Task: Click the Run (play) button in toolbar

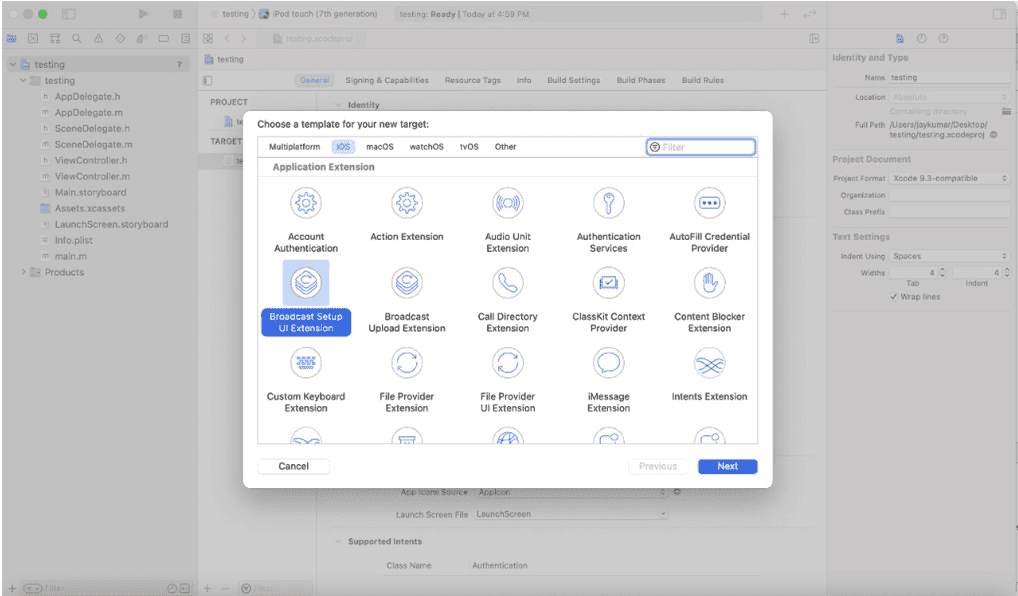Action: (143, 14)
